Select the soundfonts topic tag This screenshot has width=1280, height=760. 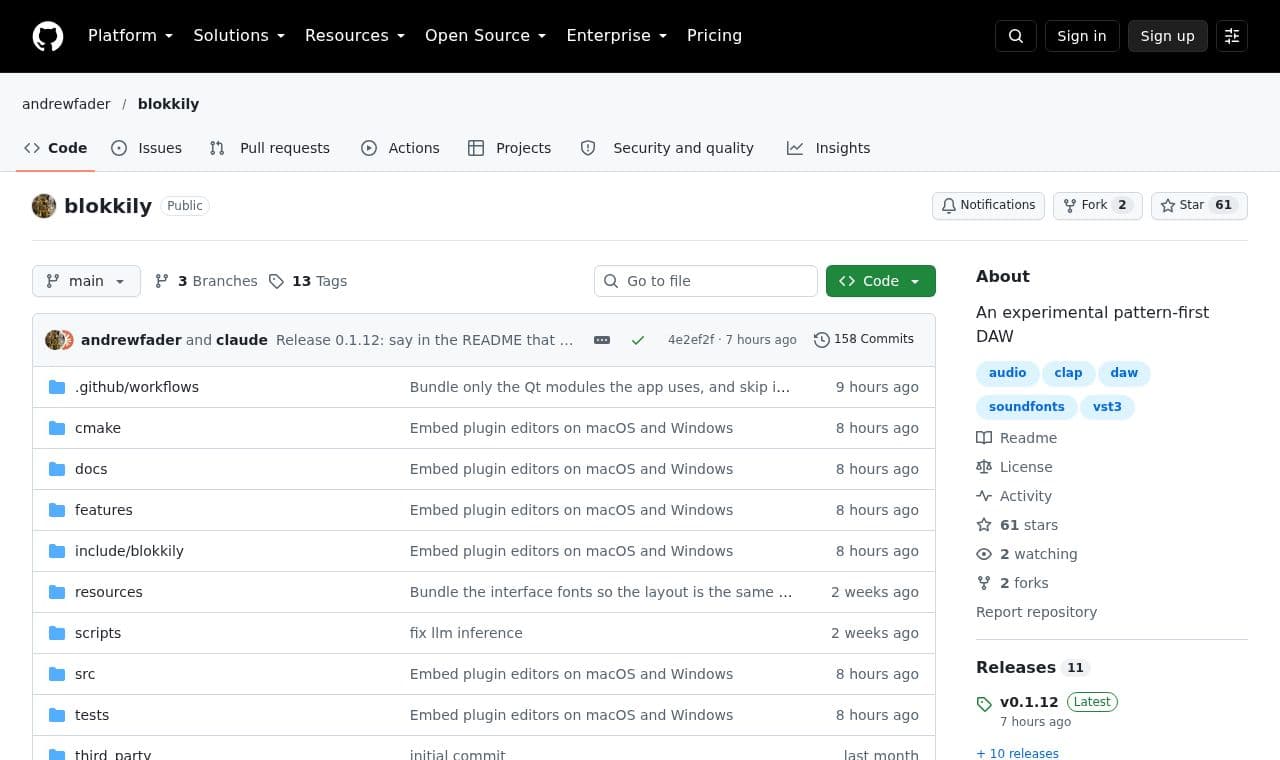click(x=1027, y=407)
